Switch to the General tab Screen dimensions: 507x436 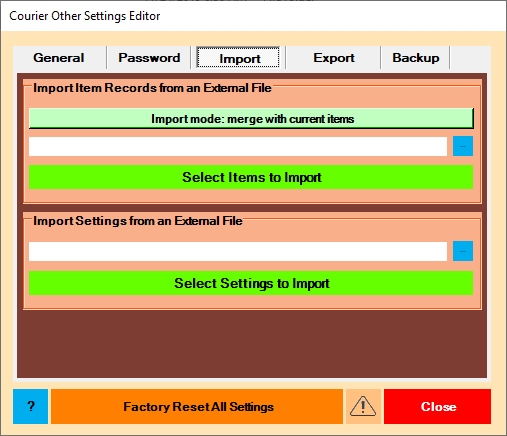click(x=59, y=58)
